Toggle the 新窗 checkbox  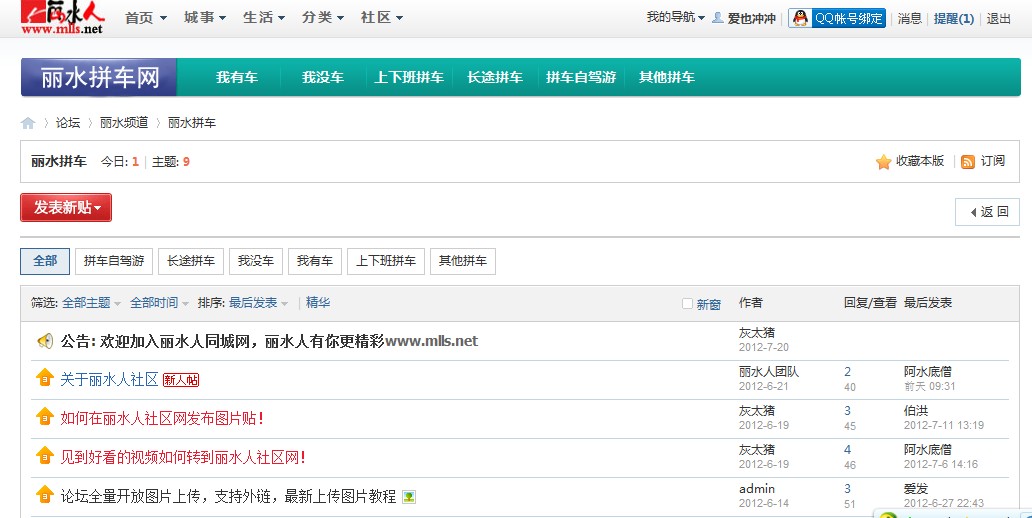(687, 304)
